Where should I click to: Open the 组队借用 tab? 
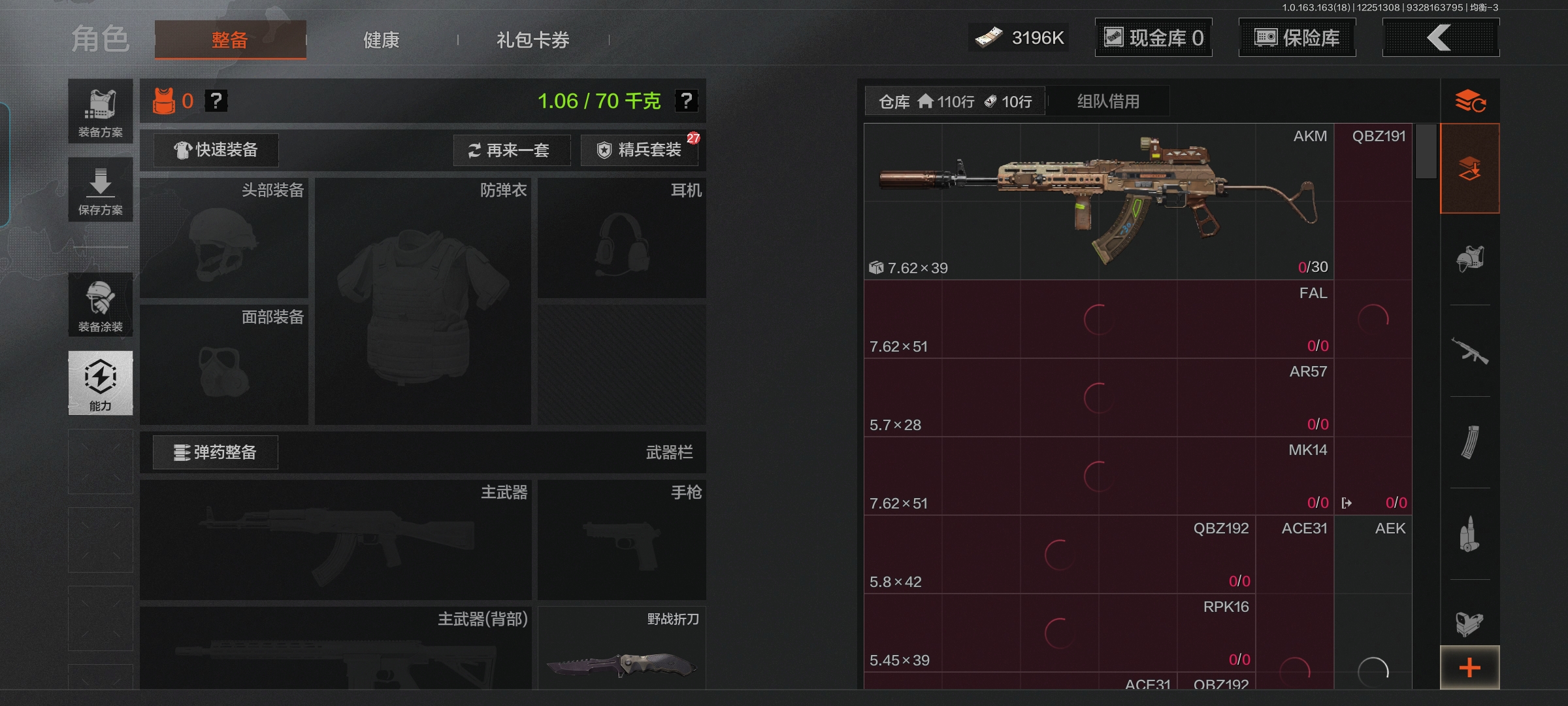click(x=1108, y=101)
